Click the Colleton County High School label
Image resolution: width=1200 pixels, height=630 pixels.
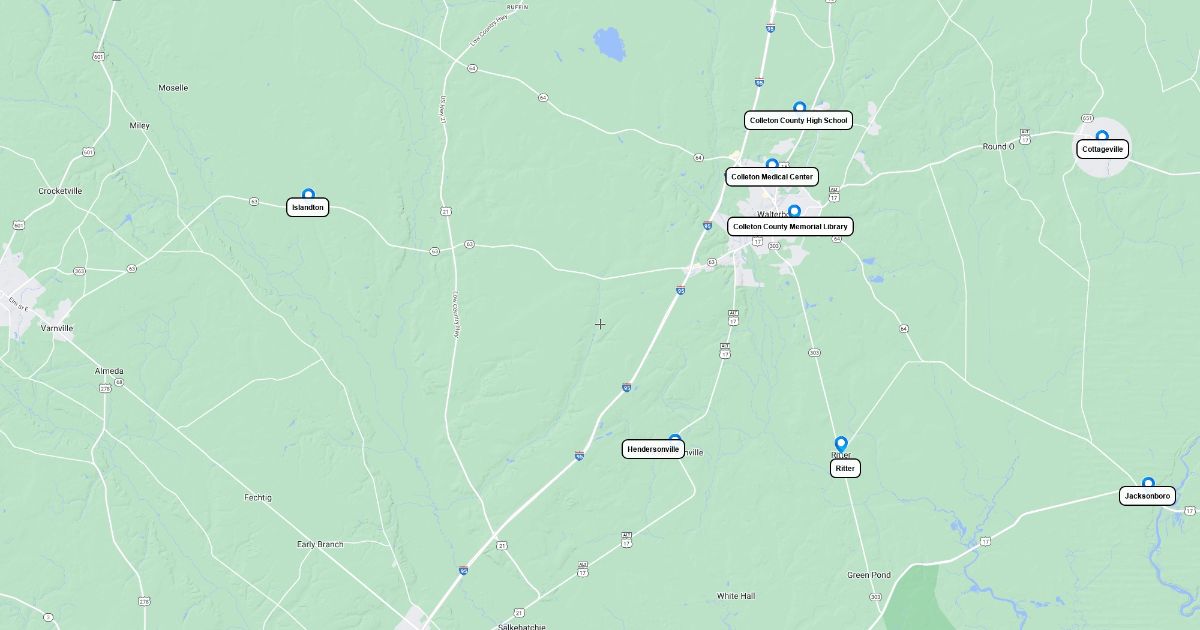pyautogui.click(x=798, y=120)
